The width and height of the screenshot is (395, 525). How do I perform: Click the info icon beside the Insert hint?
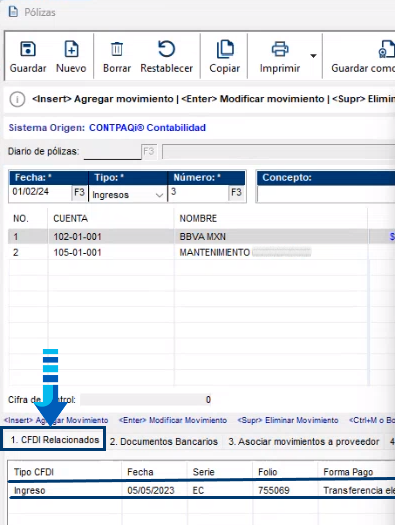(x=17, y=99)
